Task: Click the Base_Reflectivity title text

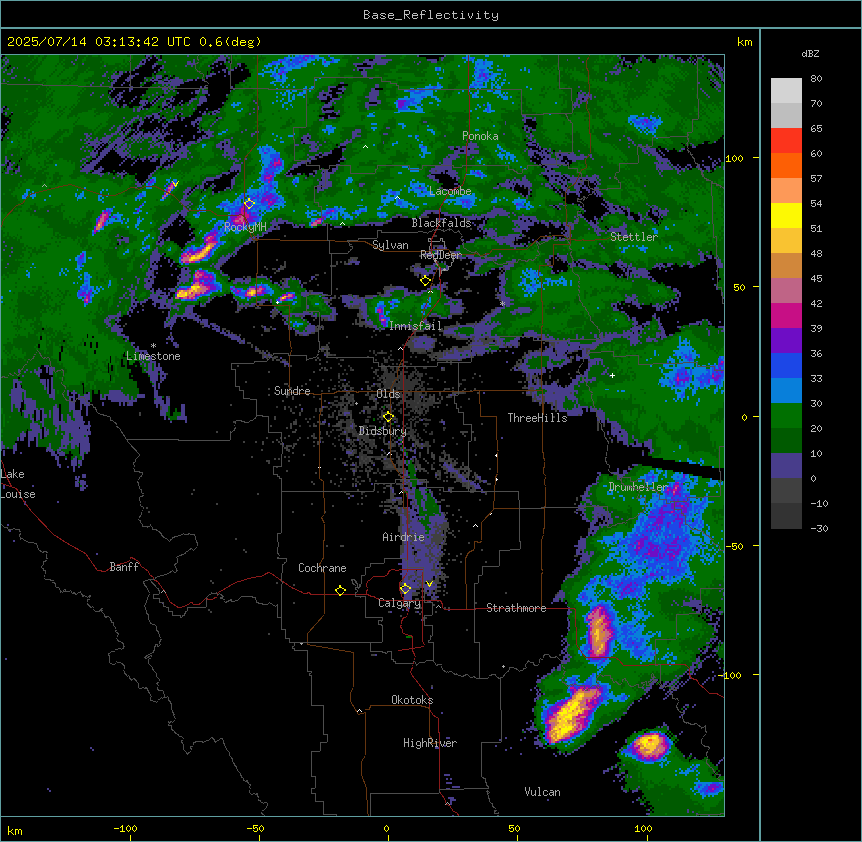Action: [x=431, y=15]
